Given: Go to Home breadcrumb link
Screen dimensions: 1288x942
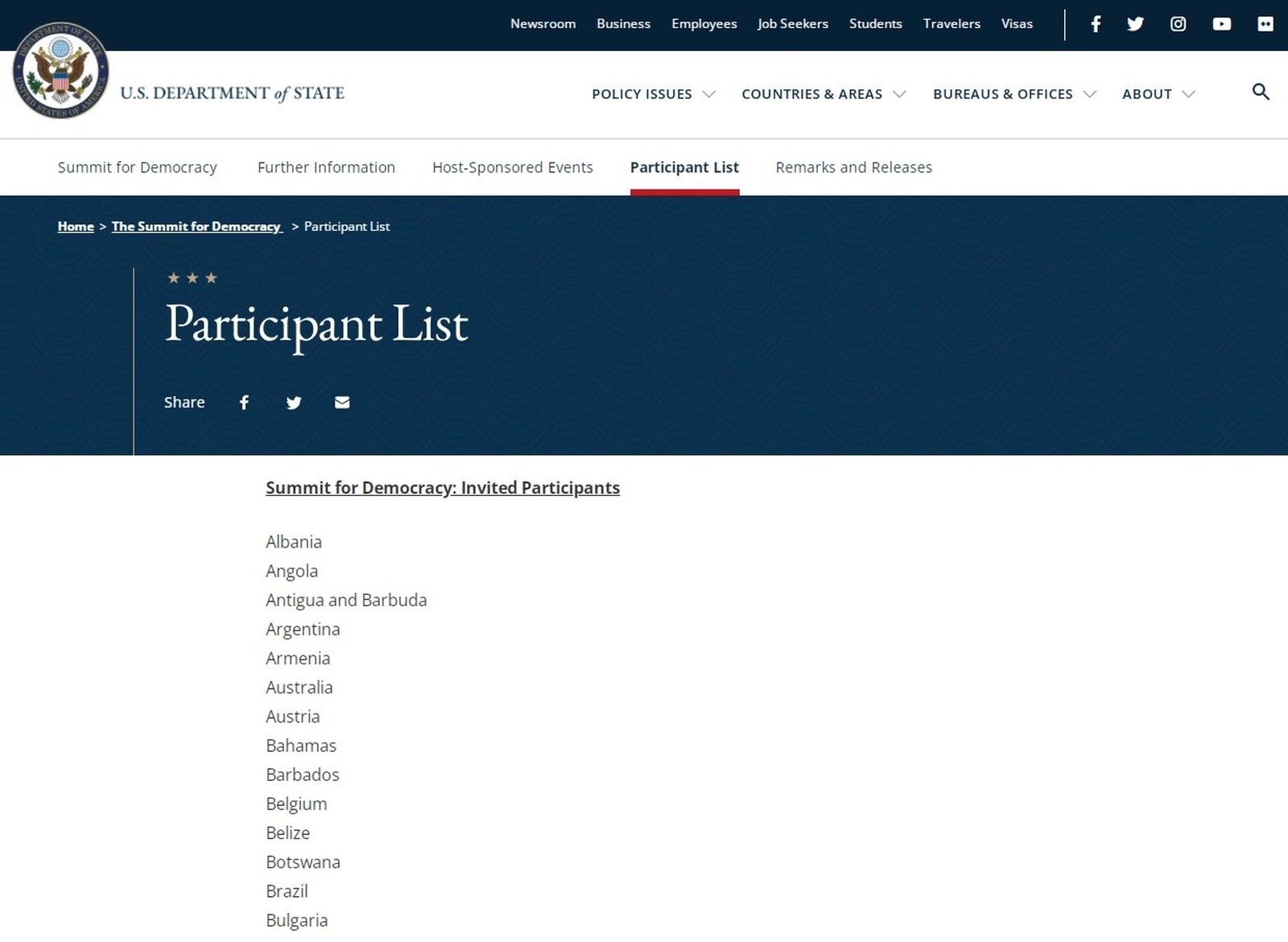Looking at the screenshot, I should tap(76, 227).
